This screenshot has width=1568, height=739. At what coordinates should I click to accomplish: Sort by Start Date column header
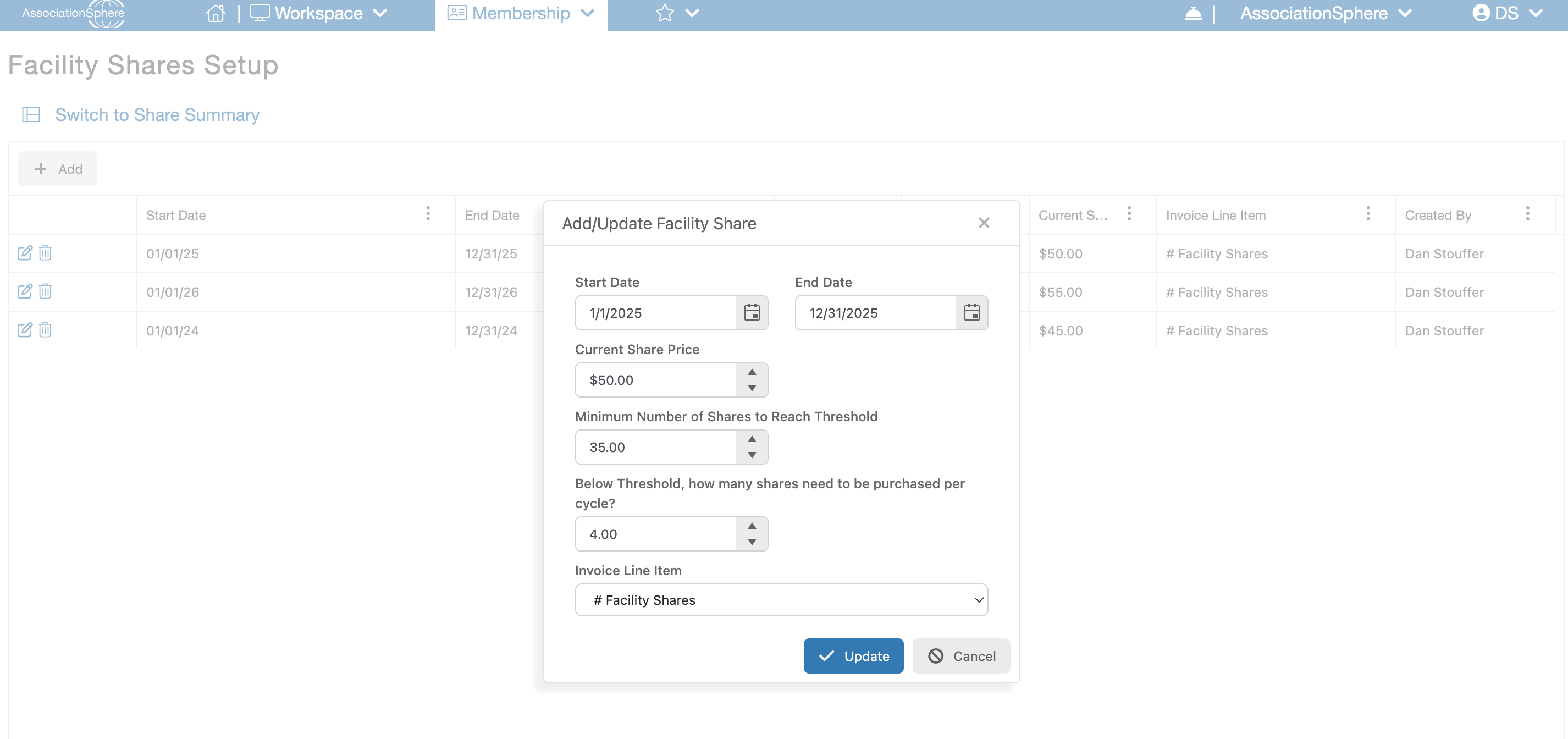[176, 215]
